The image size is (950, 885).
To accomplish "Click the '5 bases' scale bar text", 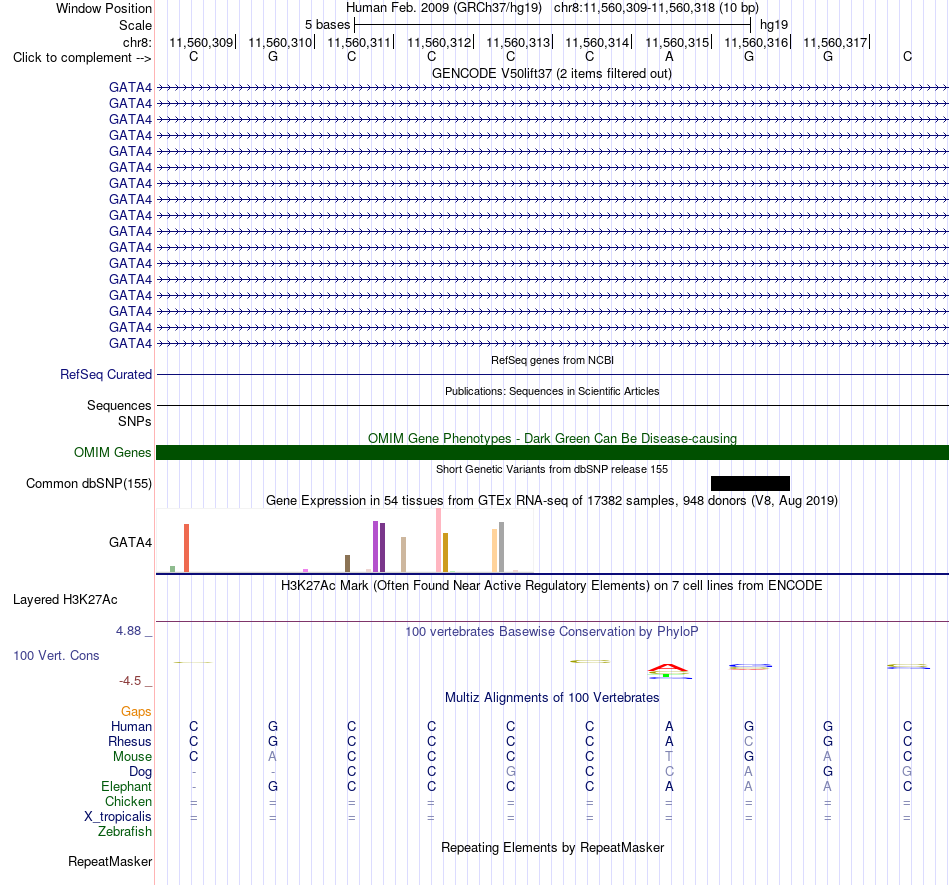I will [x=327, y=25].
